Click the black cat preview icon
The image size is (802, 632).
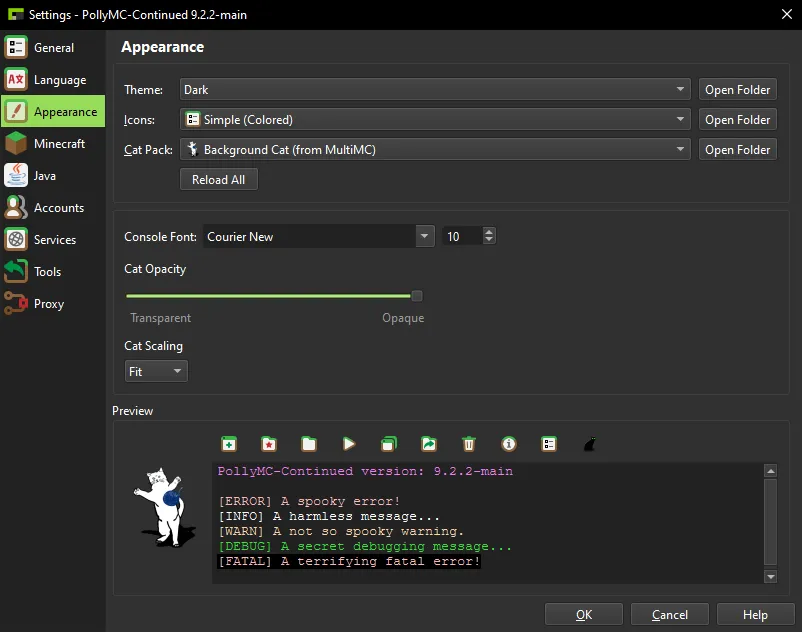coord(589,444)
